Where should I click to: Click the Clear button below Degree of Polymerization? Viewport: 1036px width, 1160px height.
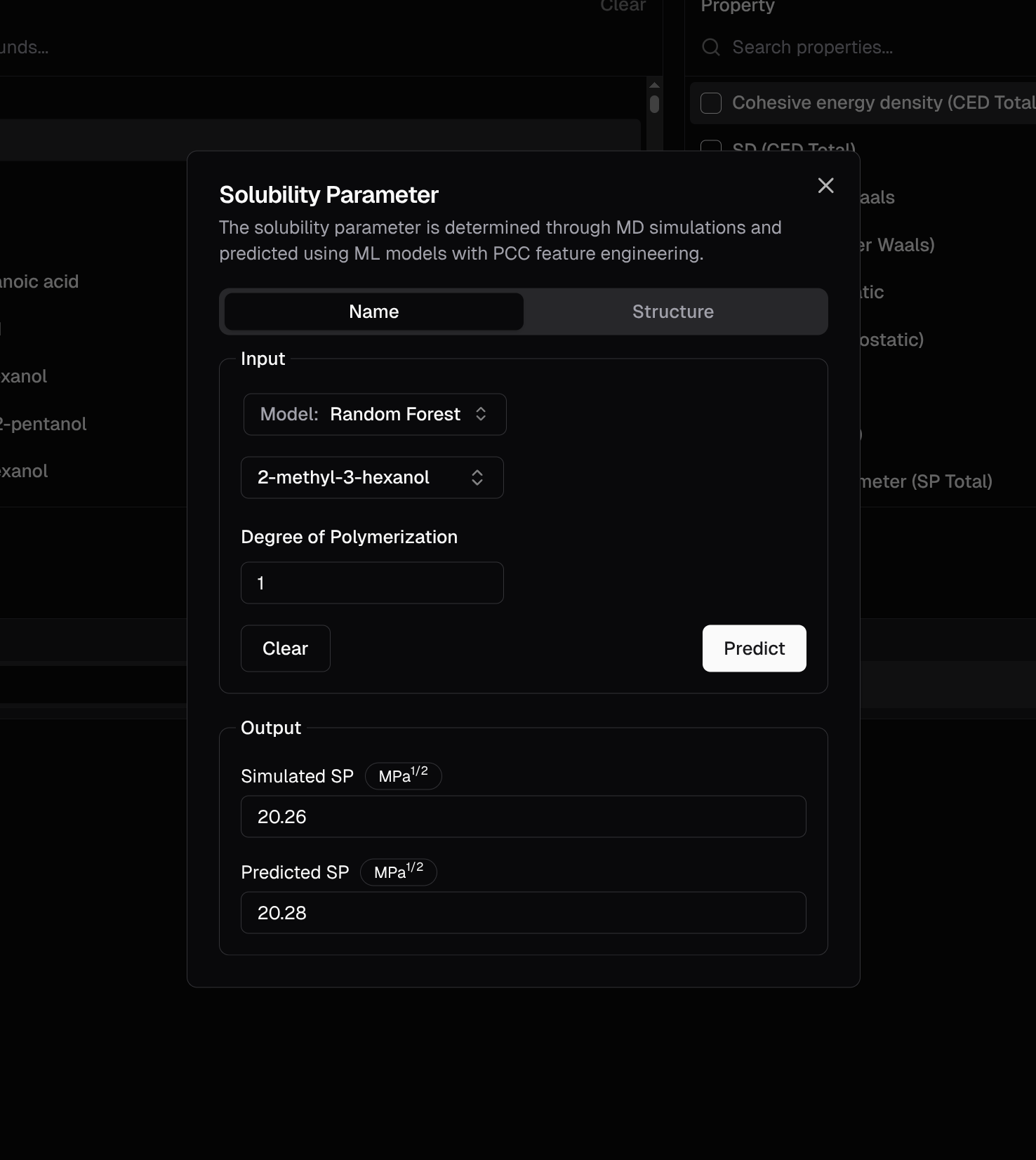tap(285, 648)
